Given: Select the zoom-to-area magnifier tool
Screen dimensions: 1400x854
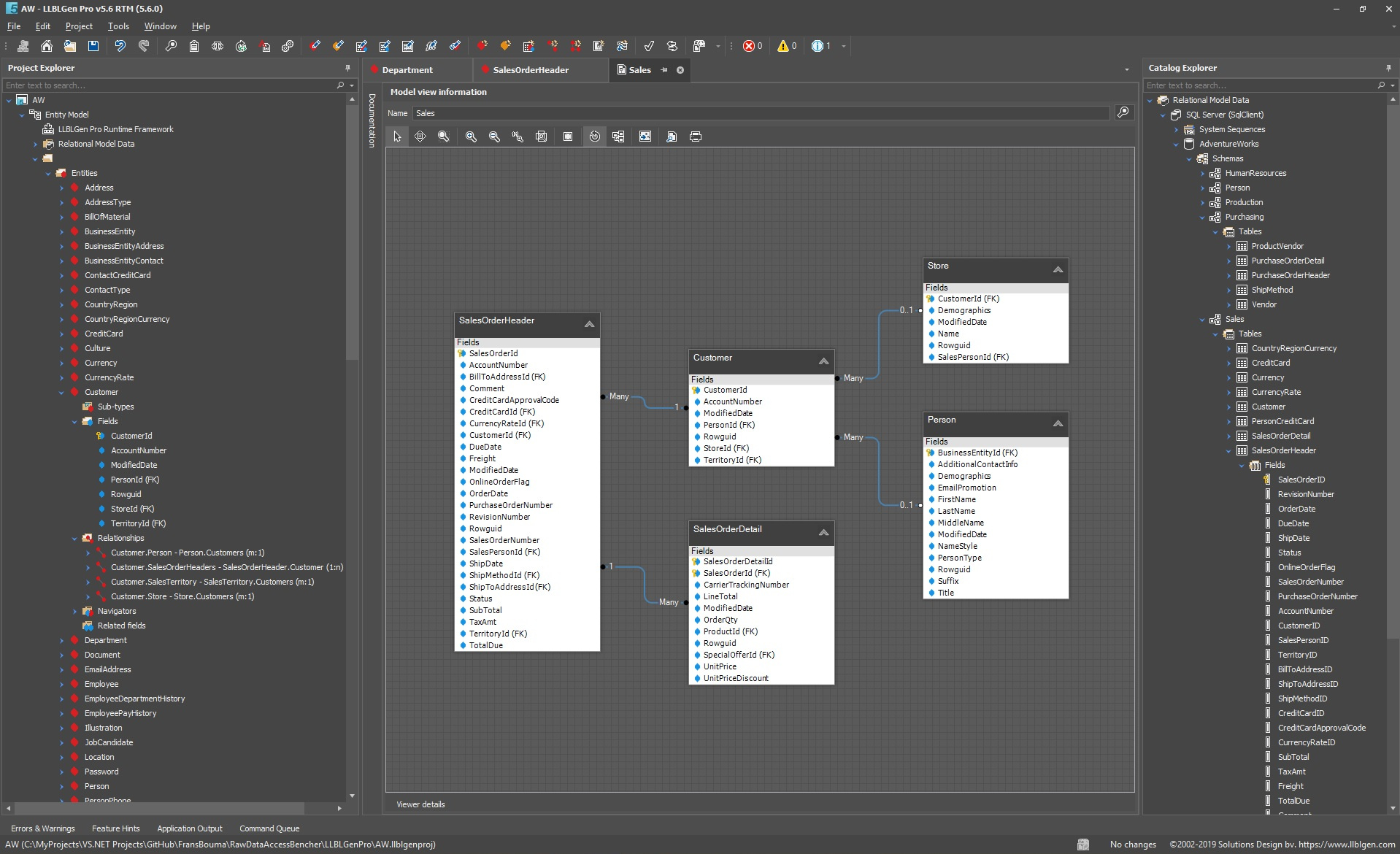Looking at the screenshot, I should coord(443,136).
